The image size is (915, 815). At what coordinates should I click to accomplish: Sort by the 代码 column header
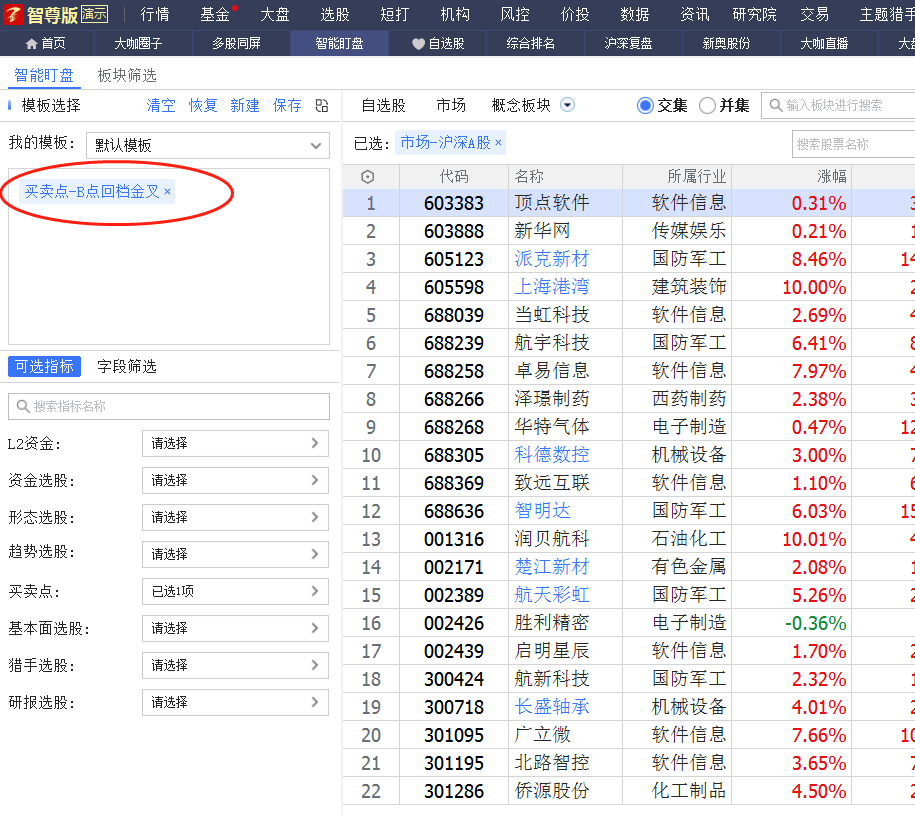454,177
